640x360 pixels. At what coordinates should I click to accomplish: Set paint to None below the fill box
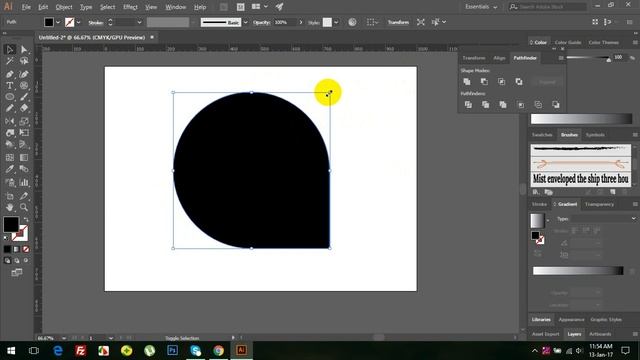coord(26,249)
